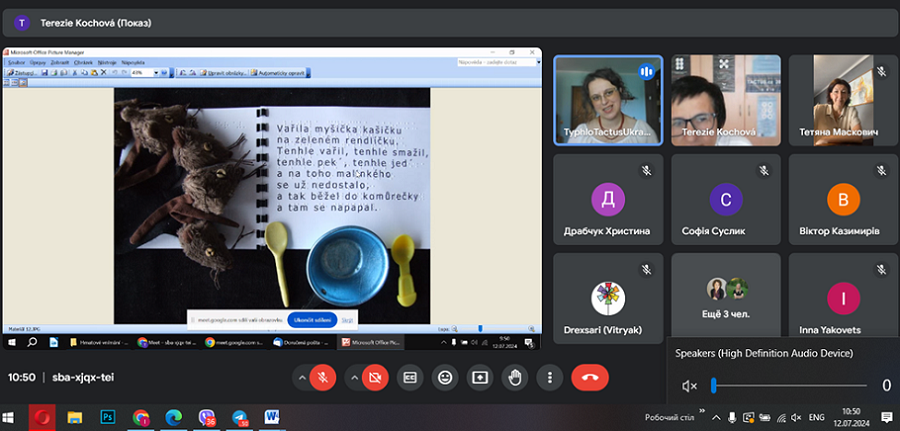Adjust Picture Manager zoom (Lupa) slider
Image resolution: width=900 pixels, height=431 pixels.
pos(494,329)
